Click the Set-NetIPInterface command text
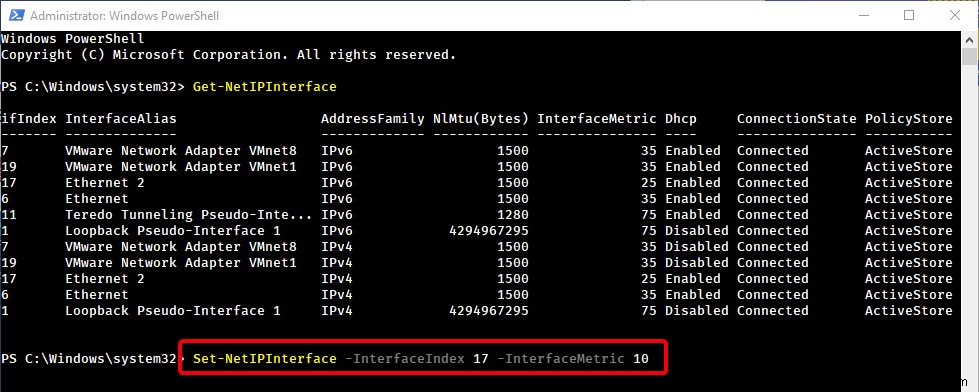The image size is (979, 392). click(265, 359)
